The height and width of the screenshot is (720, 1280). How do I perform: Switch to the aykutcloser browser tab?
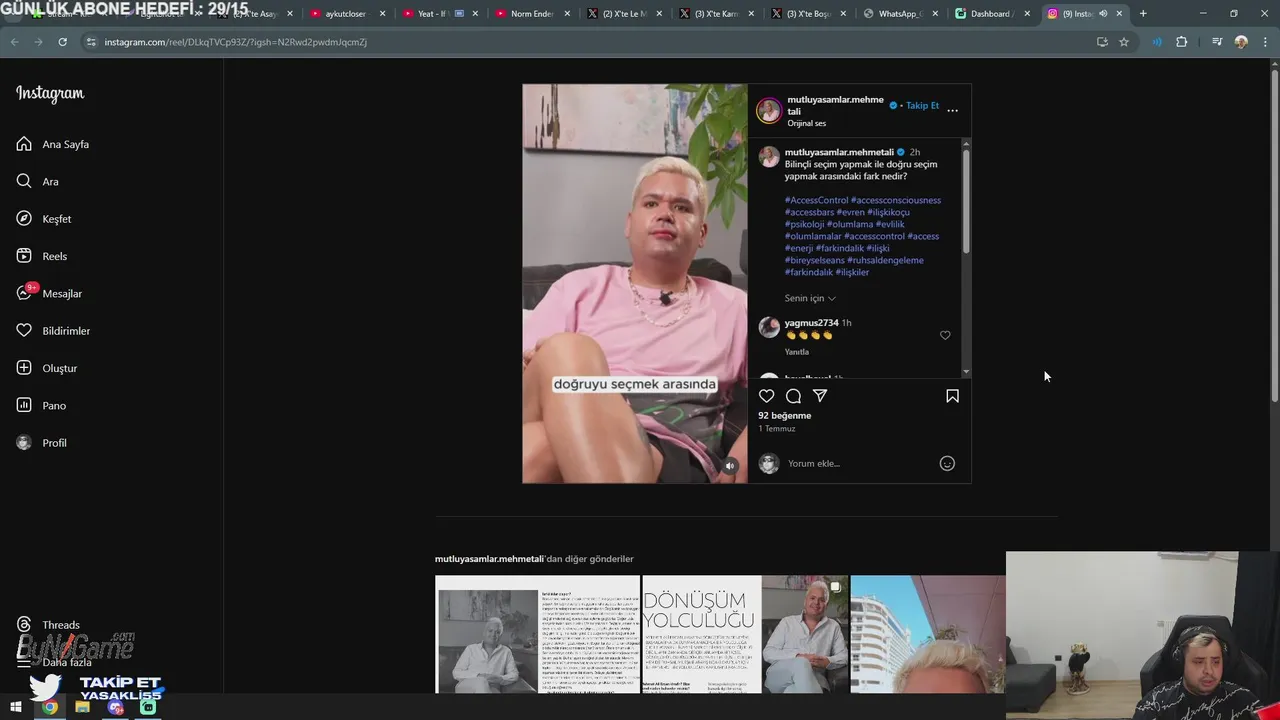point(346,14)
